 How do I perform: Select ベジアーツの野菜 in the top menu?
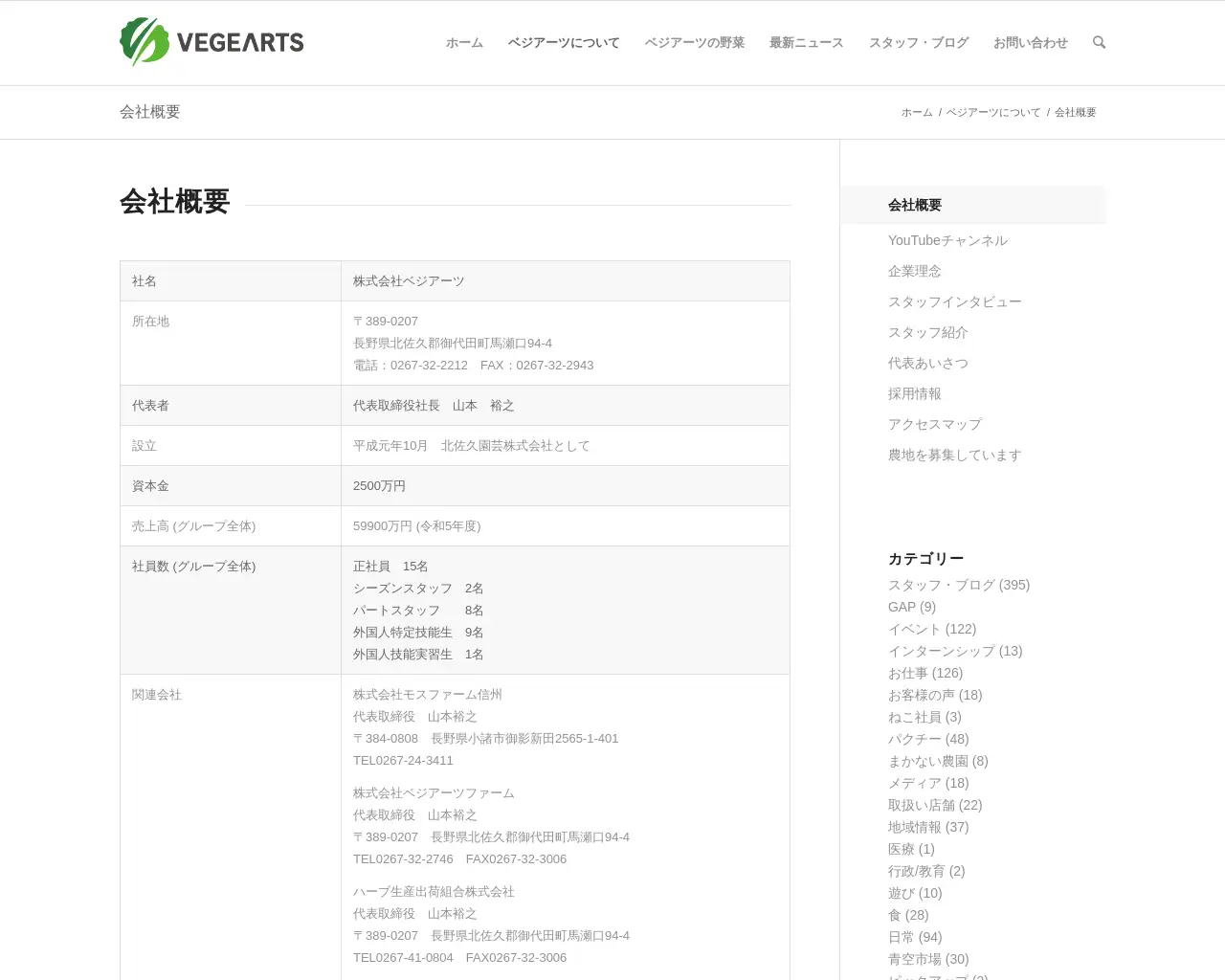(x=694, y=43)
